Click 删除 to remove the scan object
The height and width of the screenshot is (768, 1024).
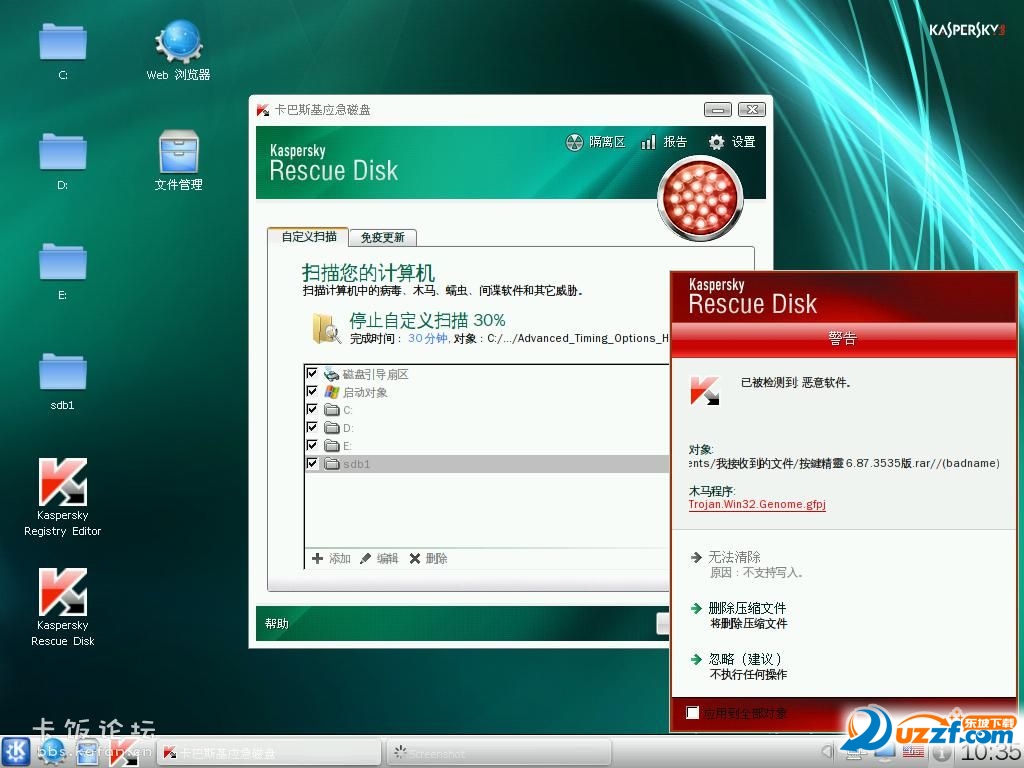coord(428,558)
